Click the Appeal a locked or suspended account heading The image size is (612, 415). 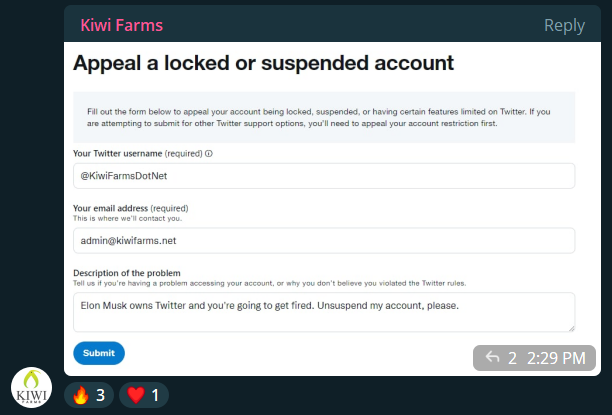[263, 63]
